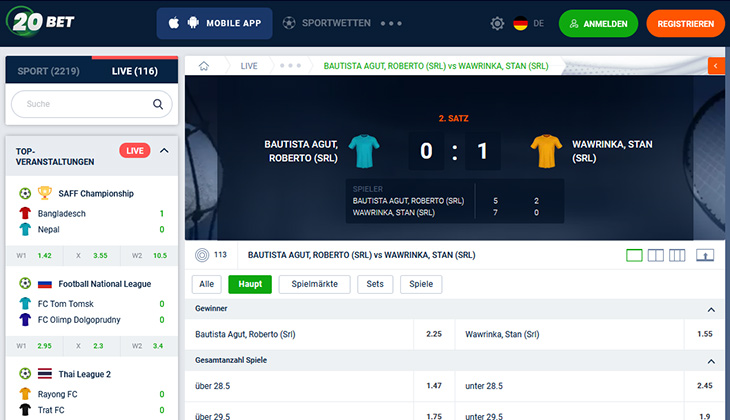Select the Spielmärkte filter
This screenshot has height=420, width=730.
tap(315, 284)
